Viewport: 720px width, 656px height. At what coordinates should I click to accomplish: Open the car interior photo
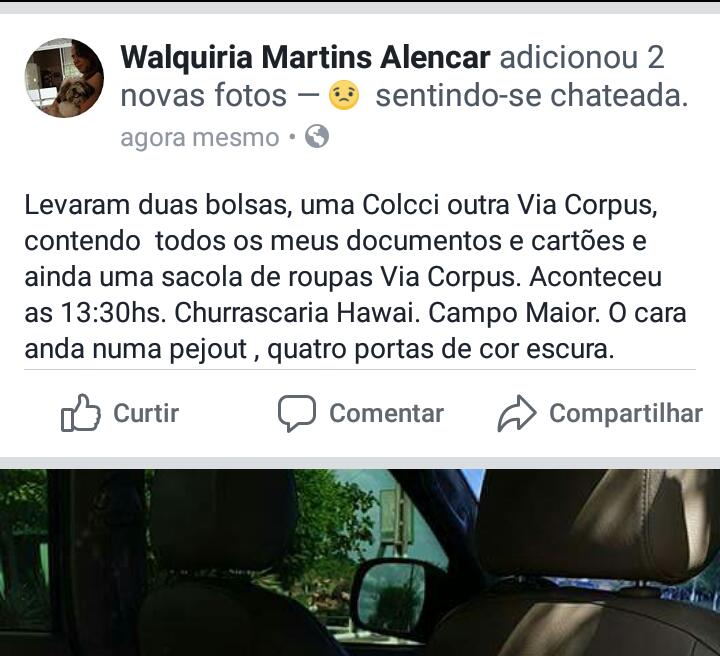tap(360, 562)
